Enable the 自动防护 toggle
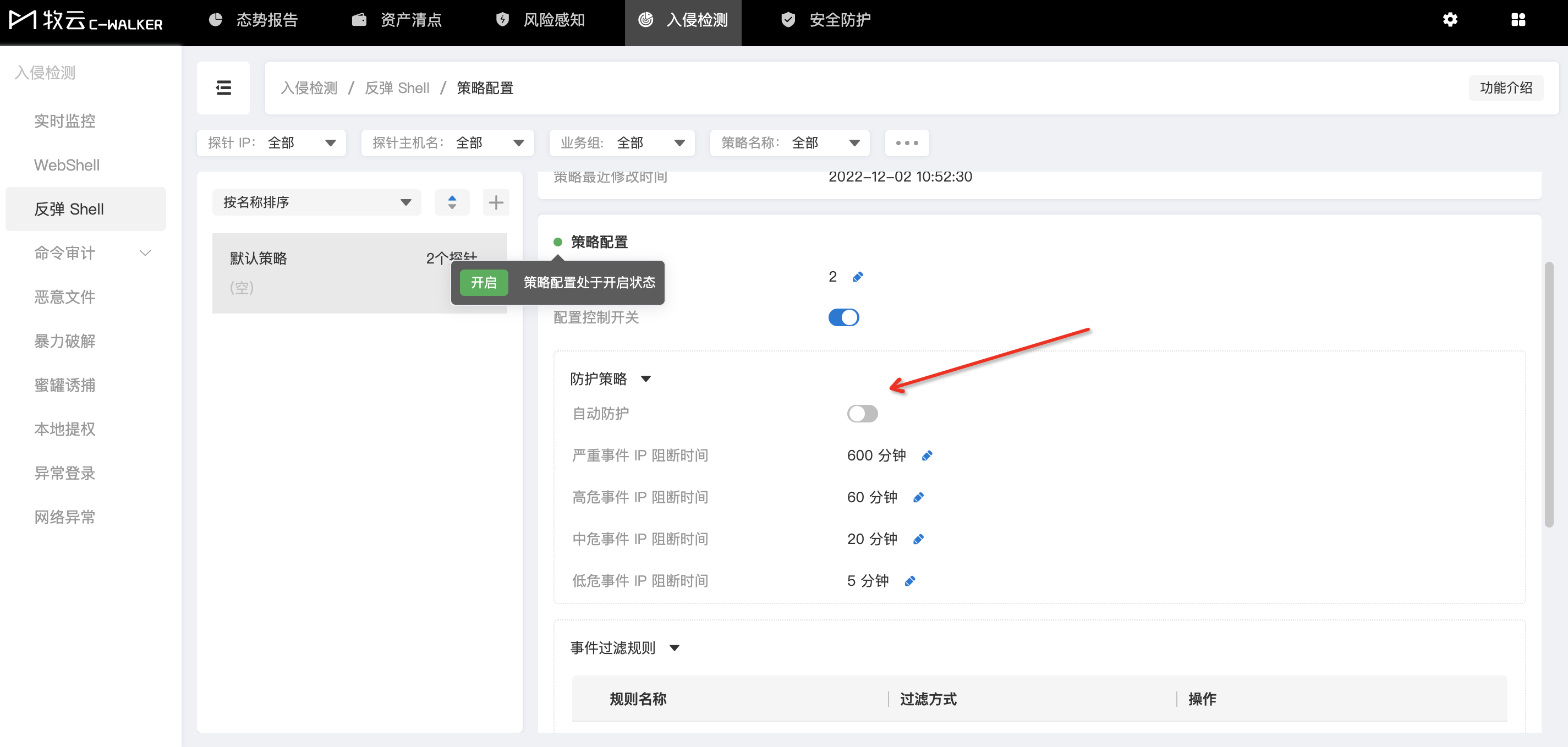The width and height of the screenshot is (1568, 747). click(x=862, y=413)
